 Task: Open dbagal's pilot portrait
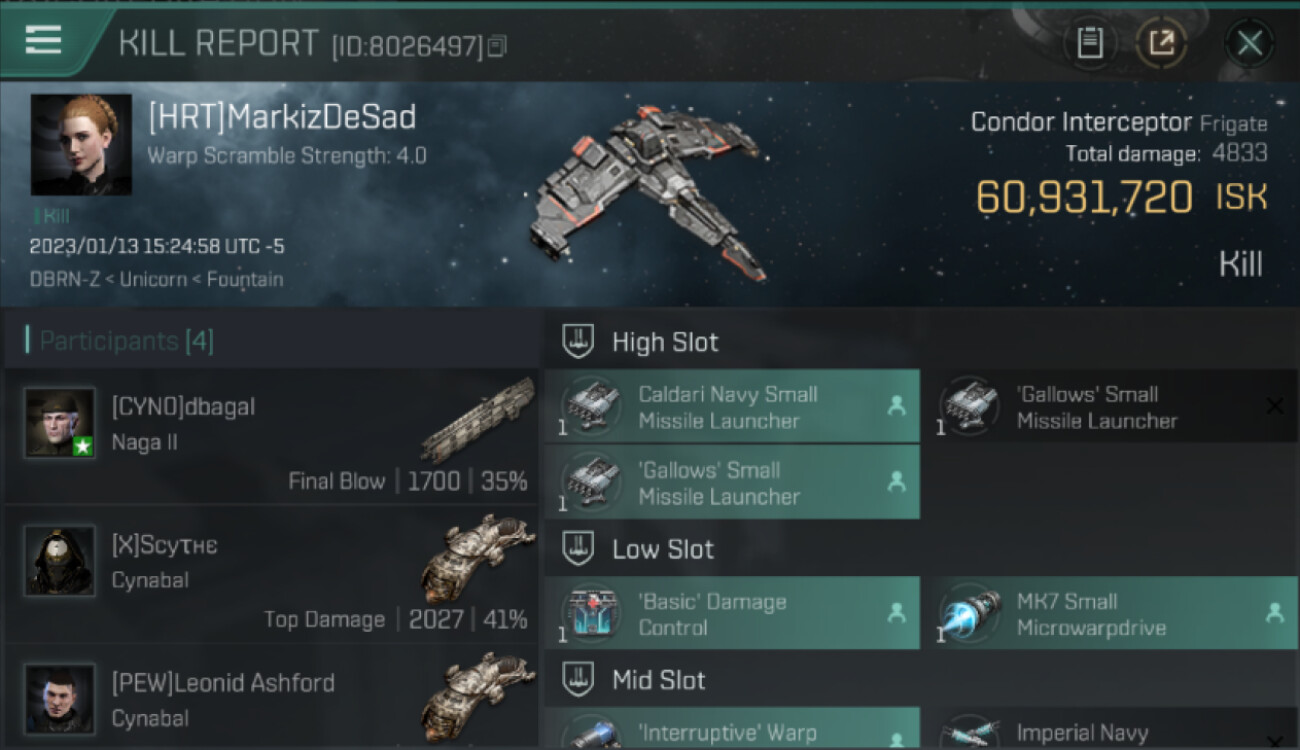coord(60,423)
